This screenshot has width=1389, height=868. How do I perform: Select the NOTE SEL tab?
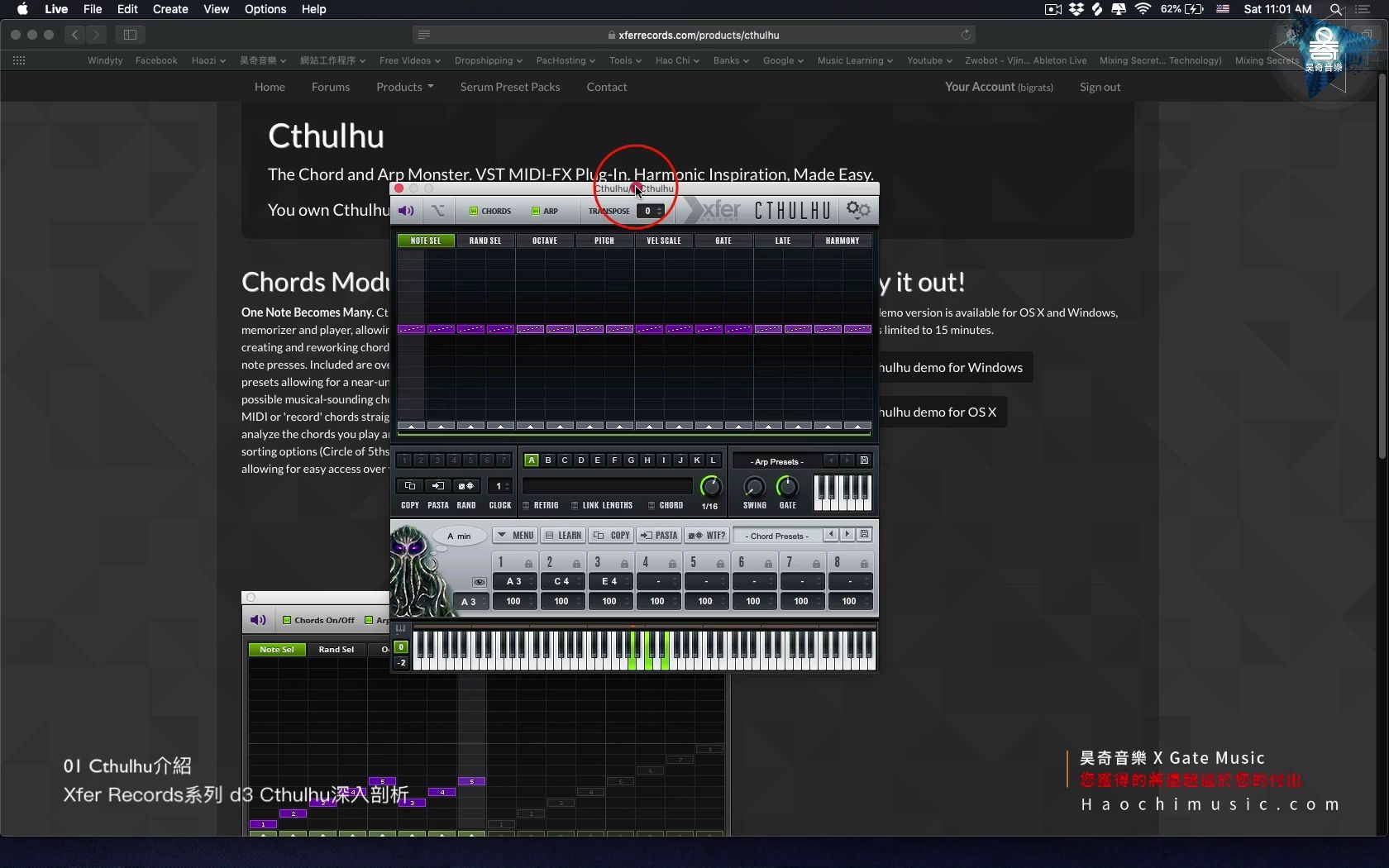coord(426,241)
